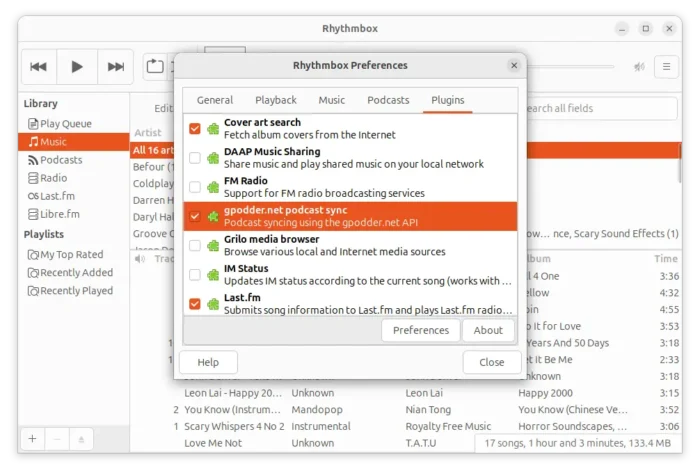Click Help in Preferences dialog
Viewport: 700px width, 473px height.
(208, 362)
